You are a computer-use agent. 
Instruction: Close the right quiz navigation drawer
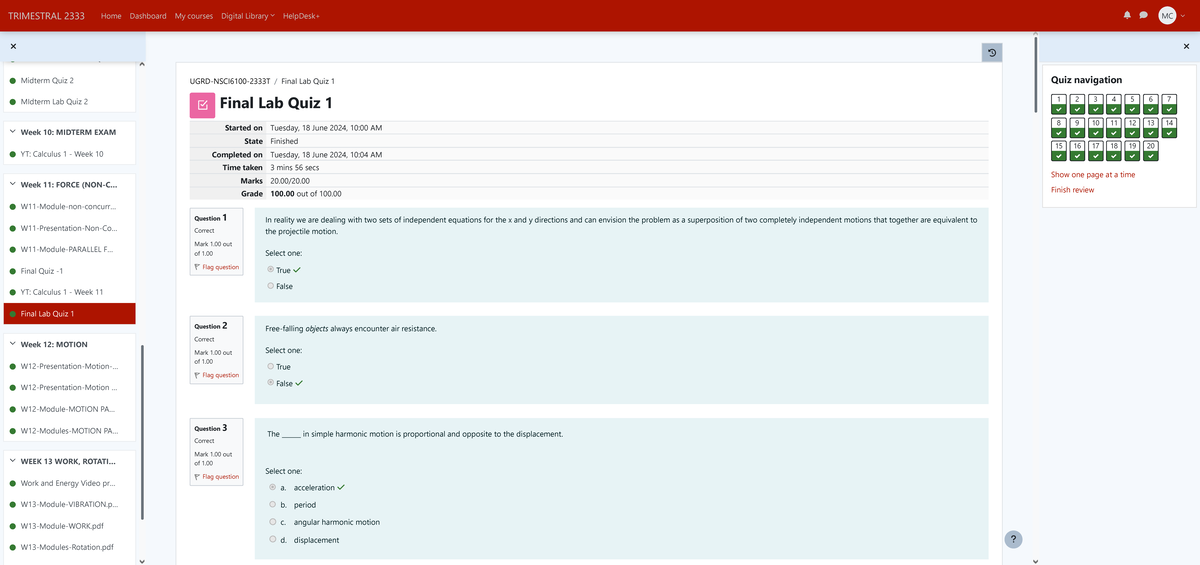[1186, 47]
